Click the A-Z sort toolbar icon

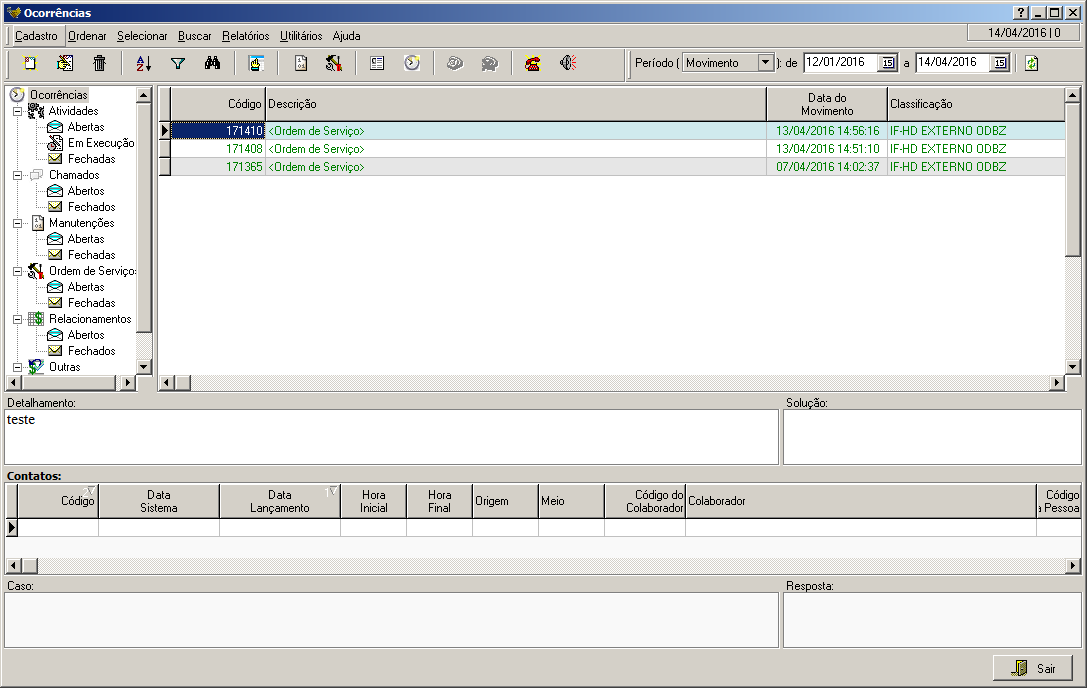(143, 63)
